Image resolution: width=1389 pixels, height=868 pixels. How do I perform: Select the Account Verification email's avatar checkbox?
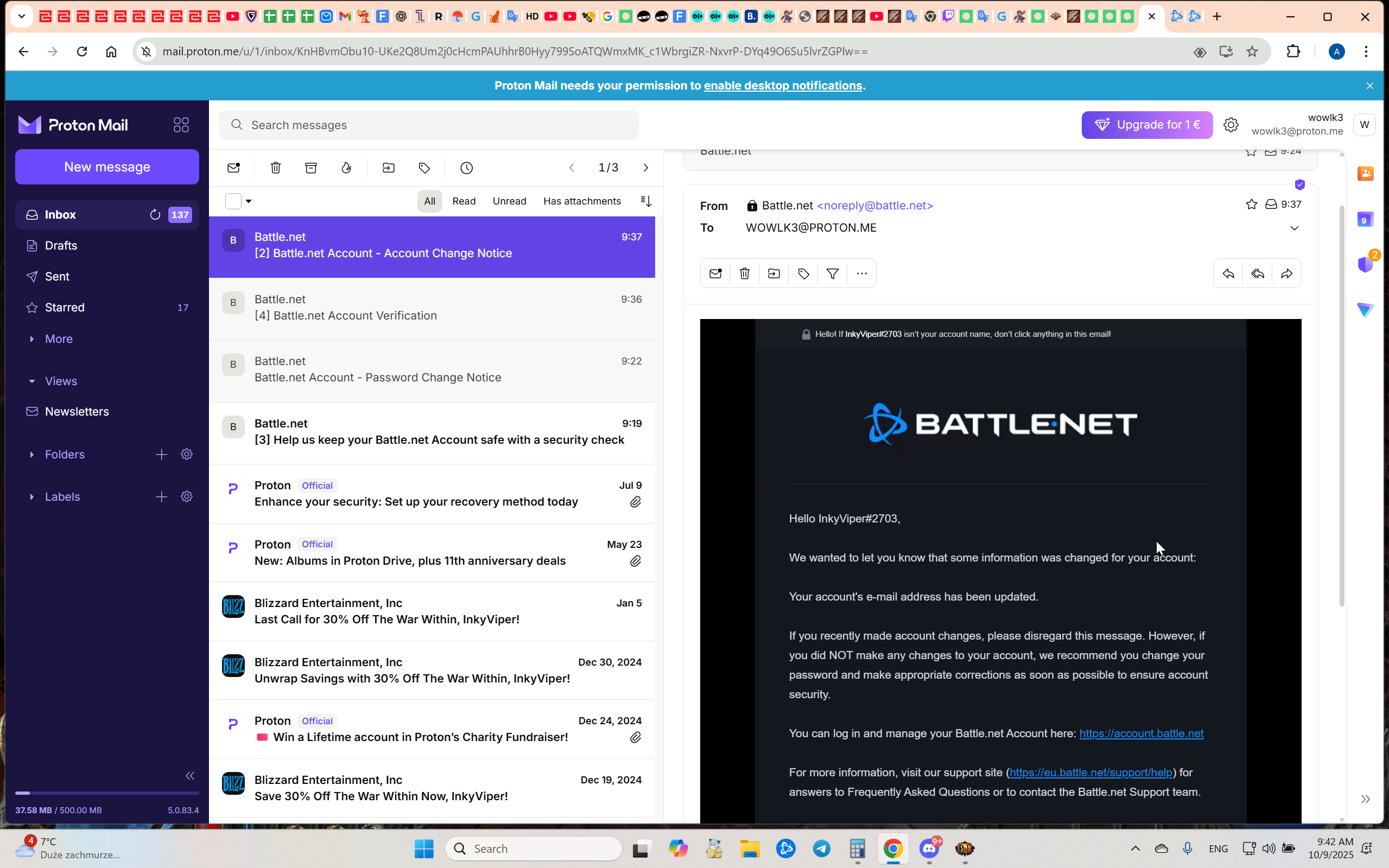(x=233, y=303)
